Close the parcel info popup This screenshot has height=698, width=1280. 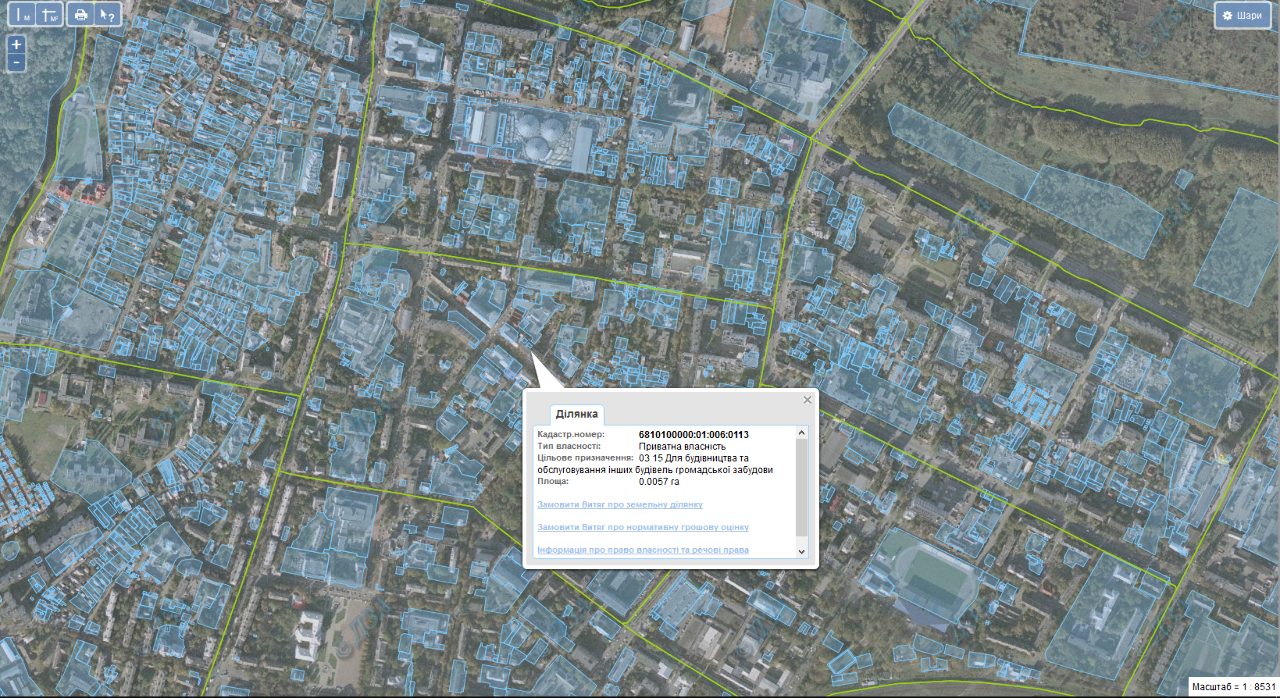coord(808,400)
